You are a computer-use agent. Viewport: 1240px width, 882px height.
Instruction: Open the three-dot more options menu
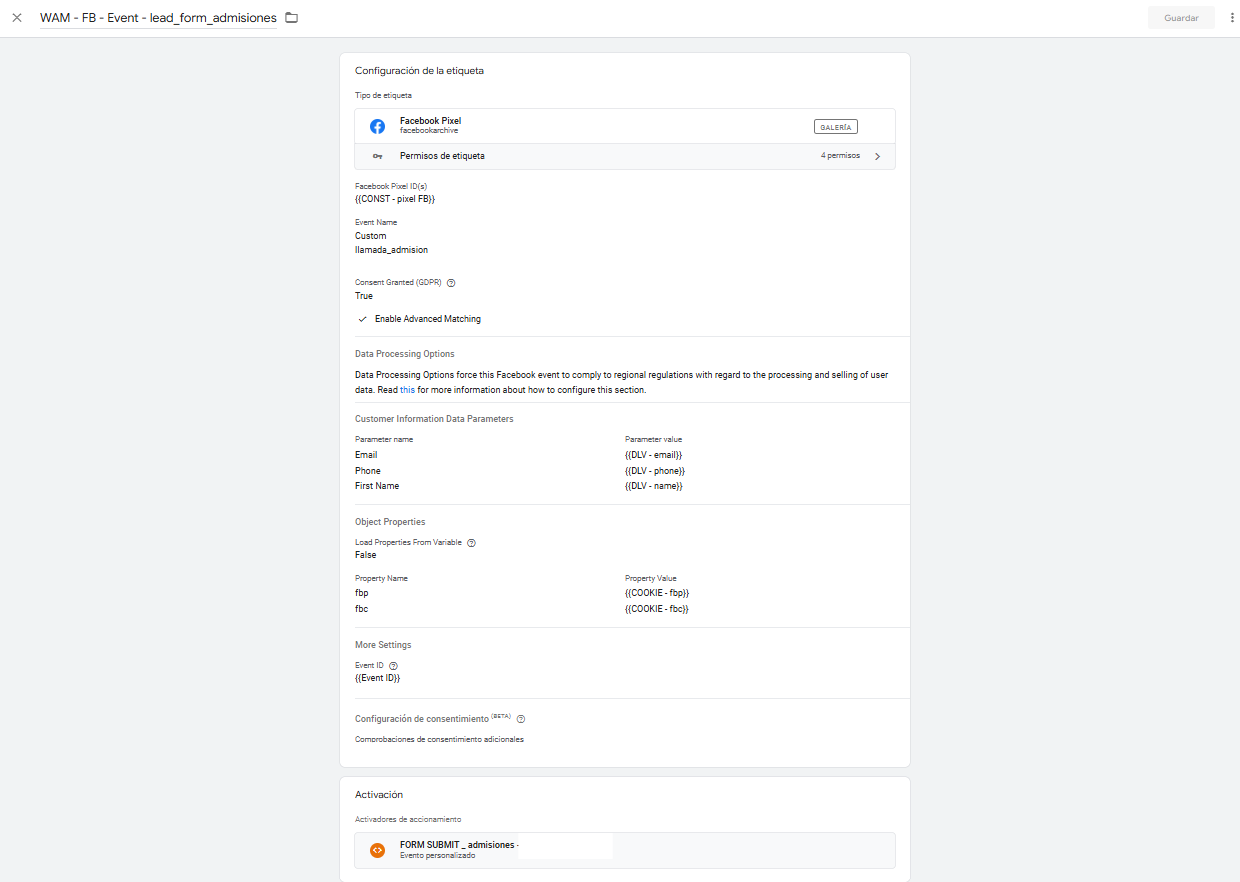point(1232,18)
